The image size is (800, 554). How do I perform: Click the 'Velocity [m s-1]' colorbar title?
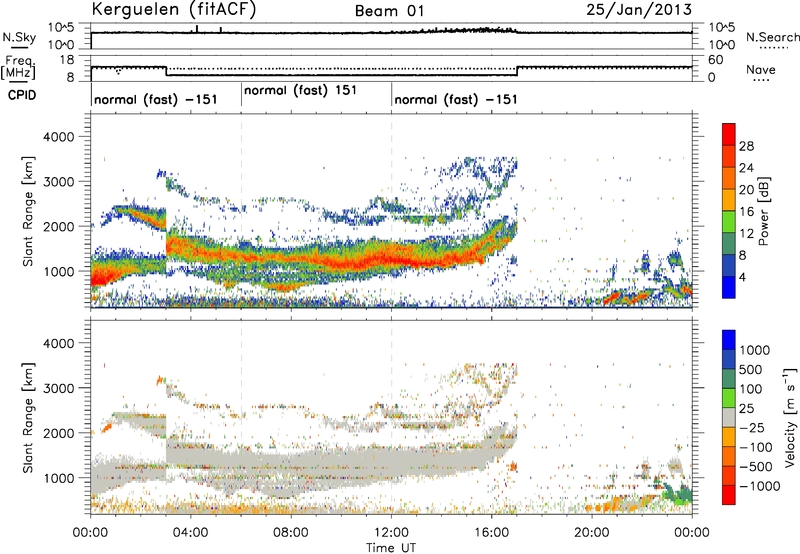click(x=790, y=417)
